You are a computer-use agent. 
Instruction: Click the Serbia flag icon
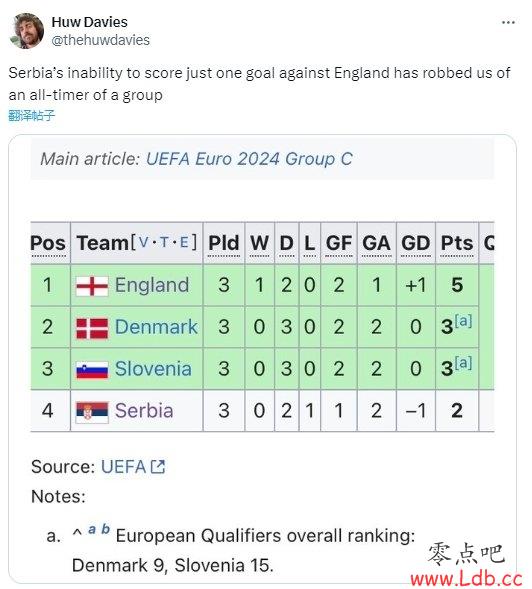[92, 412]
